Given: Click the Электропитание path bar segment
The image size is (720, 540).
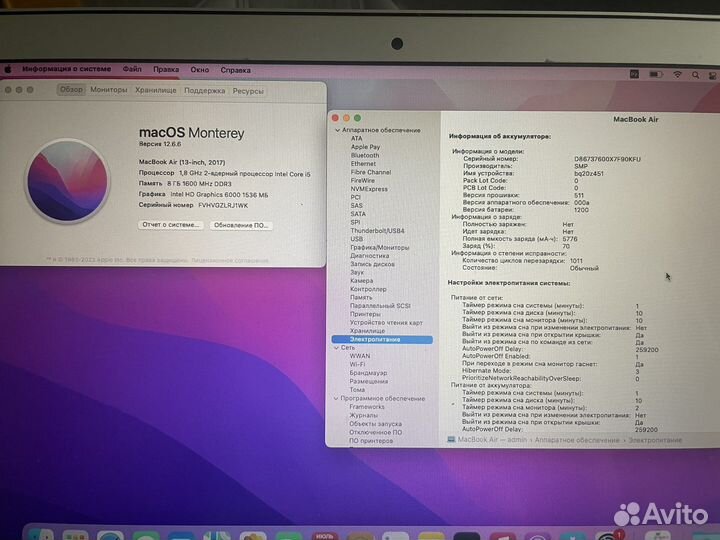Looking at the screenshot, I should pos(655,440).
